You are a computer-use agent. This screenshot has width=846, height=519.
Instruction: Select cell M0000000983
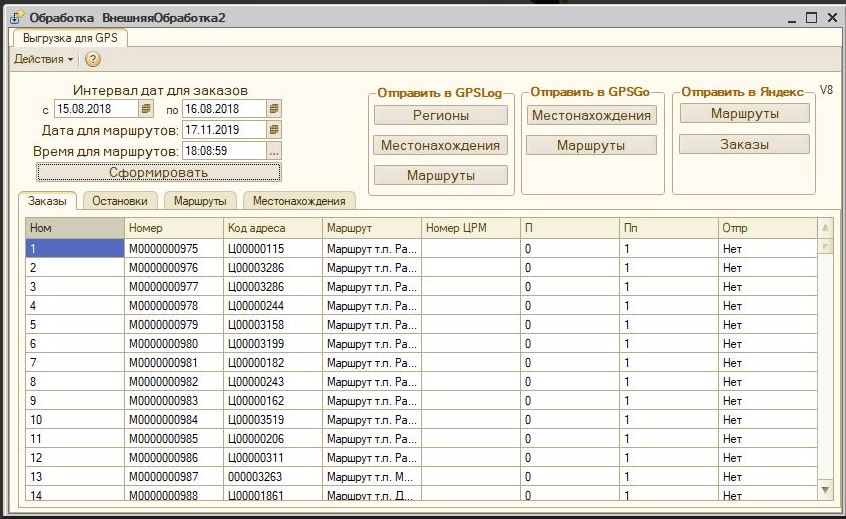point(174,401)
